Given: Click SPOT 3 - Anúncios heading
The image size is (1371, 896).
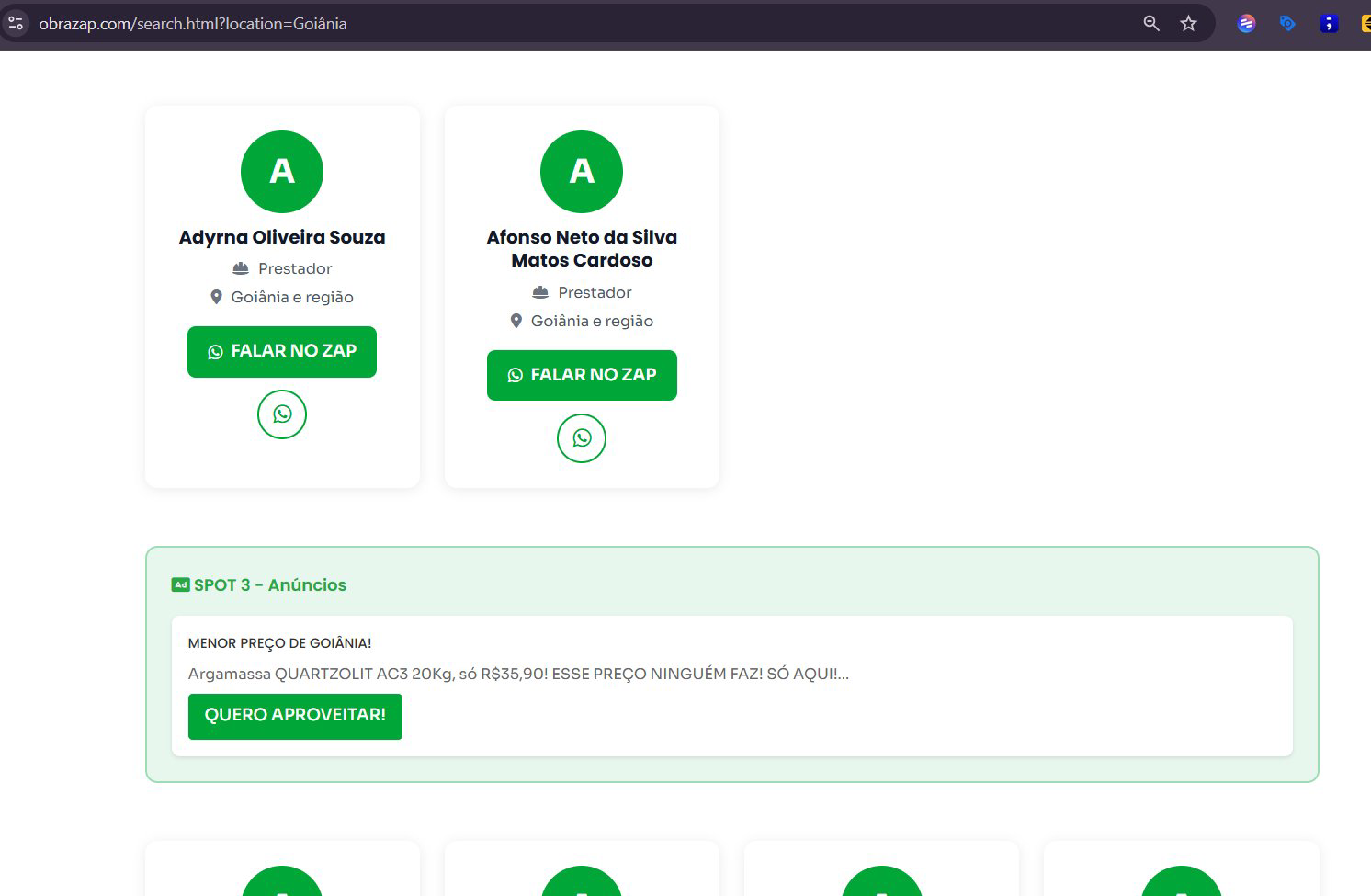Looking at the screenshot, I should (x=270, y=585).
